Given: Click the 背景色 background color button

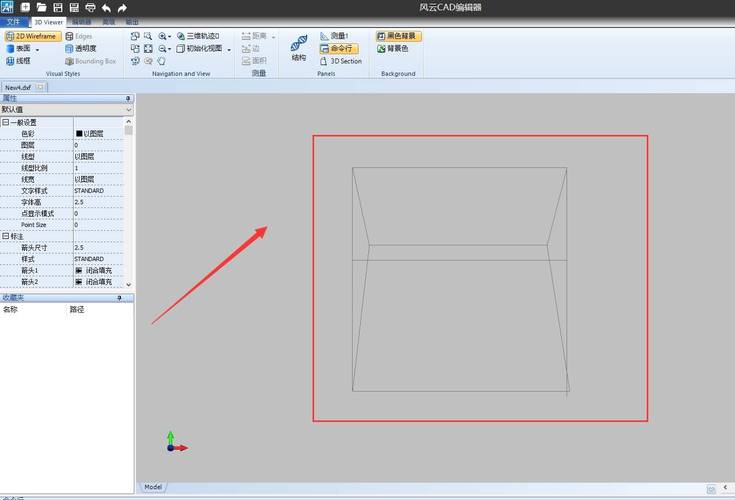Looking at the screenshot, I should [x=397, y=48].
